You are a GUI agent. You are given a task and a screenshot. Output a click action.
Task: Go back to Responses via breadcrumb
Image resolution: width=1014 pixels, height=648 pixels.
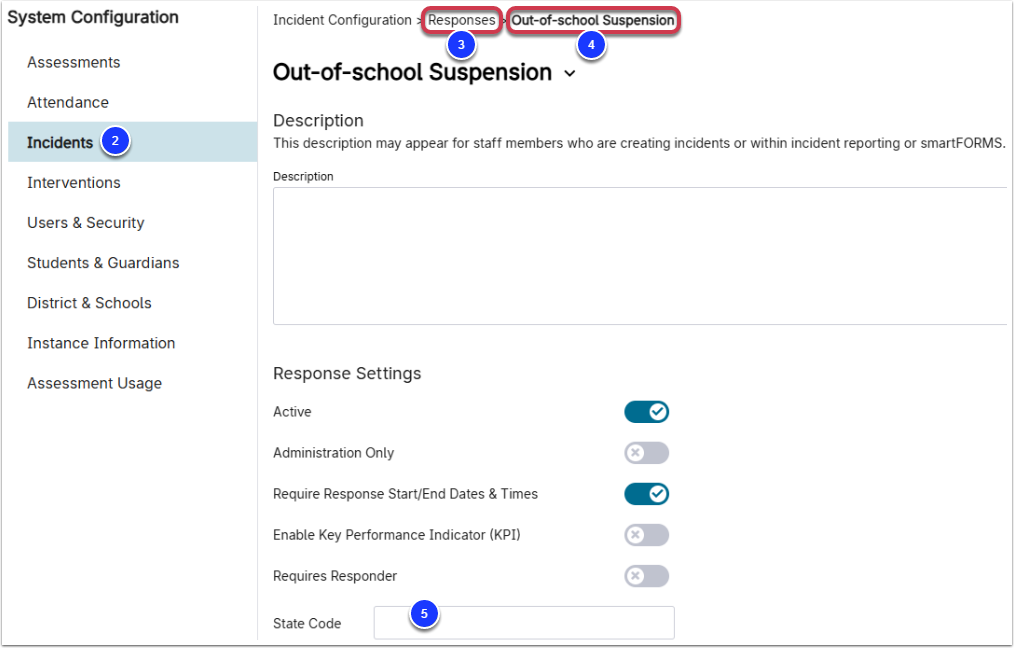point(462,20)
